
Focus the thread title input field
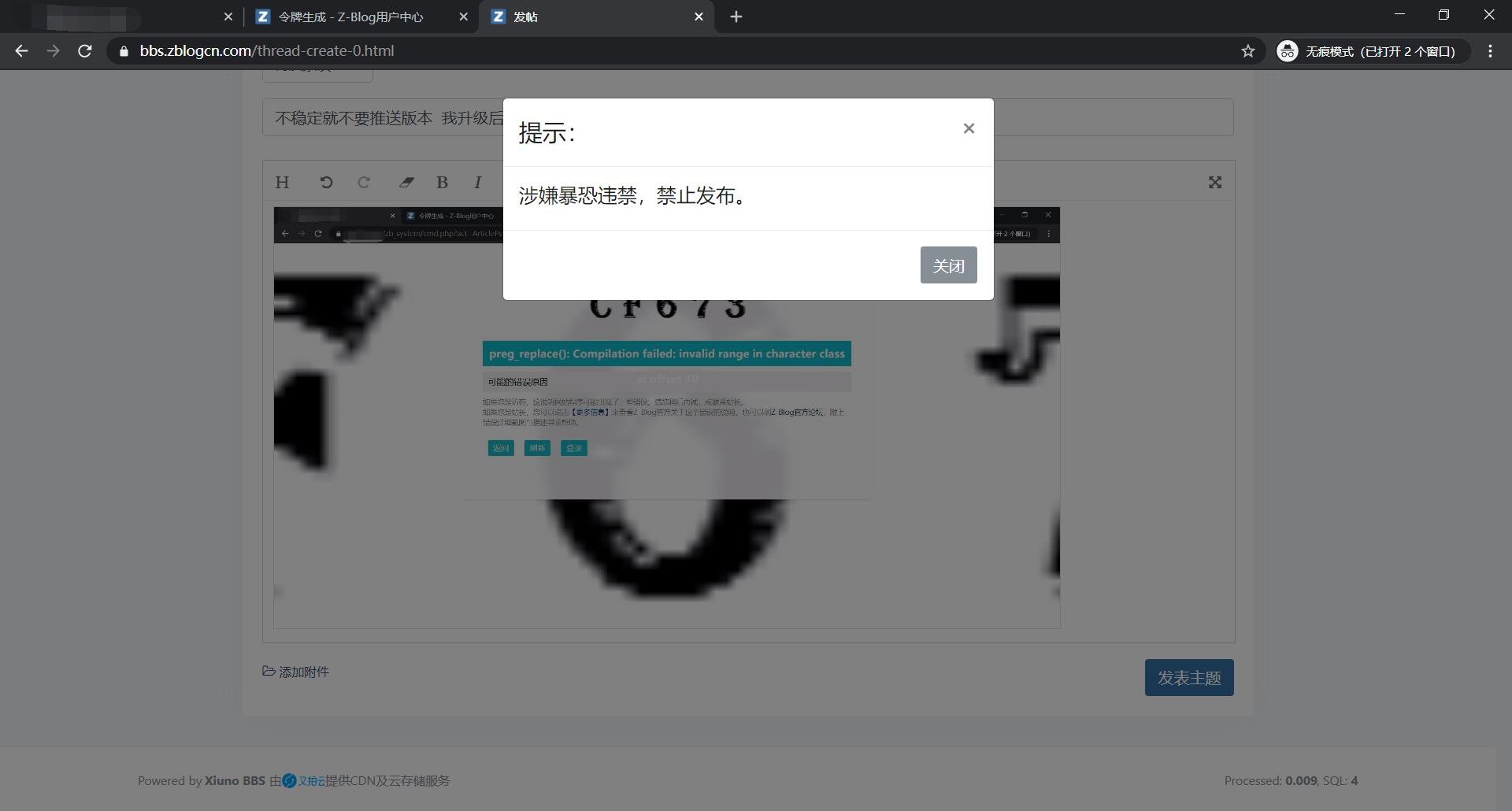(747, 117)
